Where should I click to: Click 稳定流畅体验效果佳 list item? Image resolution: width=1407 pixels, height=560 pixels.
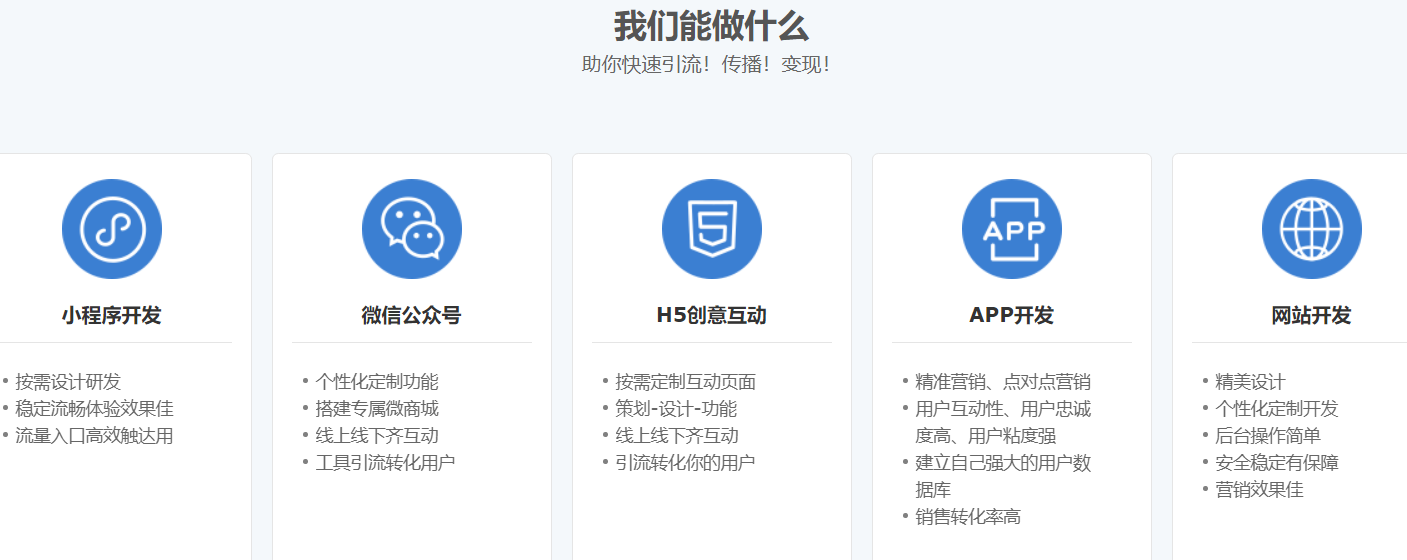94,409
